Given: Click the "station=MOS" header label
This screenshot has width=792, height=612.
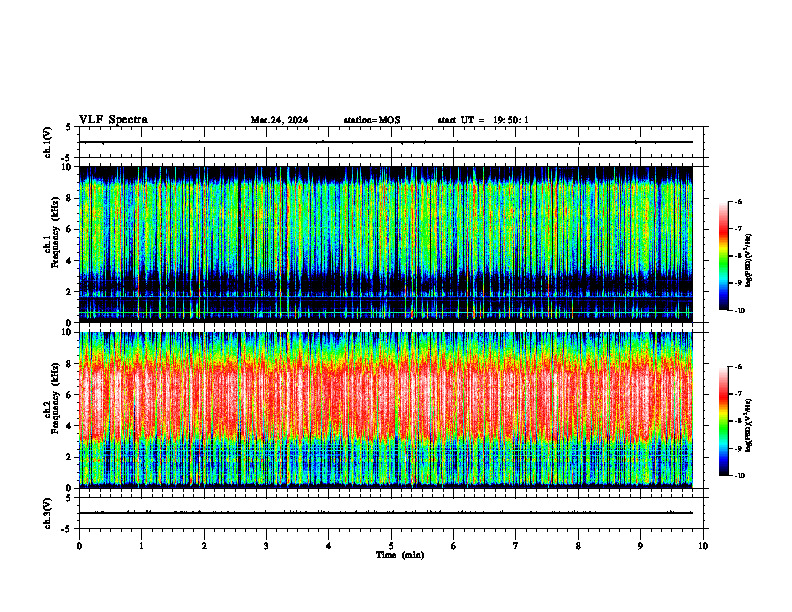Looking at the screenshot, I should pos(372,120).
